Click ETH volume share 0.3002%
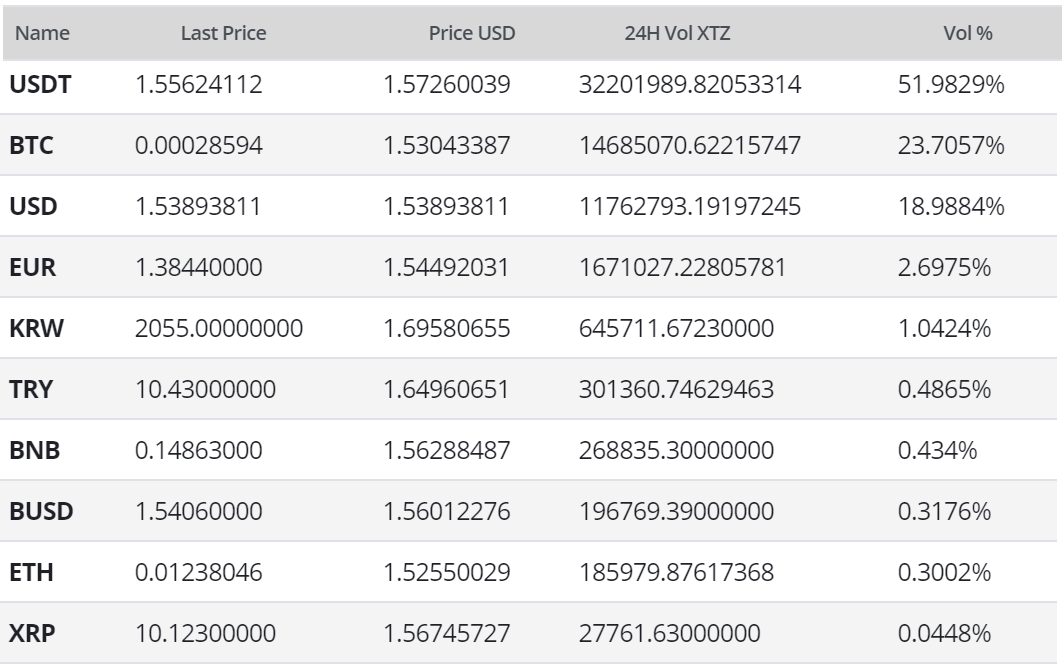Screen dimensions: 1062x669 point(944,572)
